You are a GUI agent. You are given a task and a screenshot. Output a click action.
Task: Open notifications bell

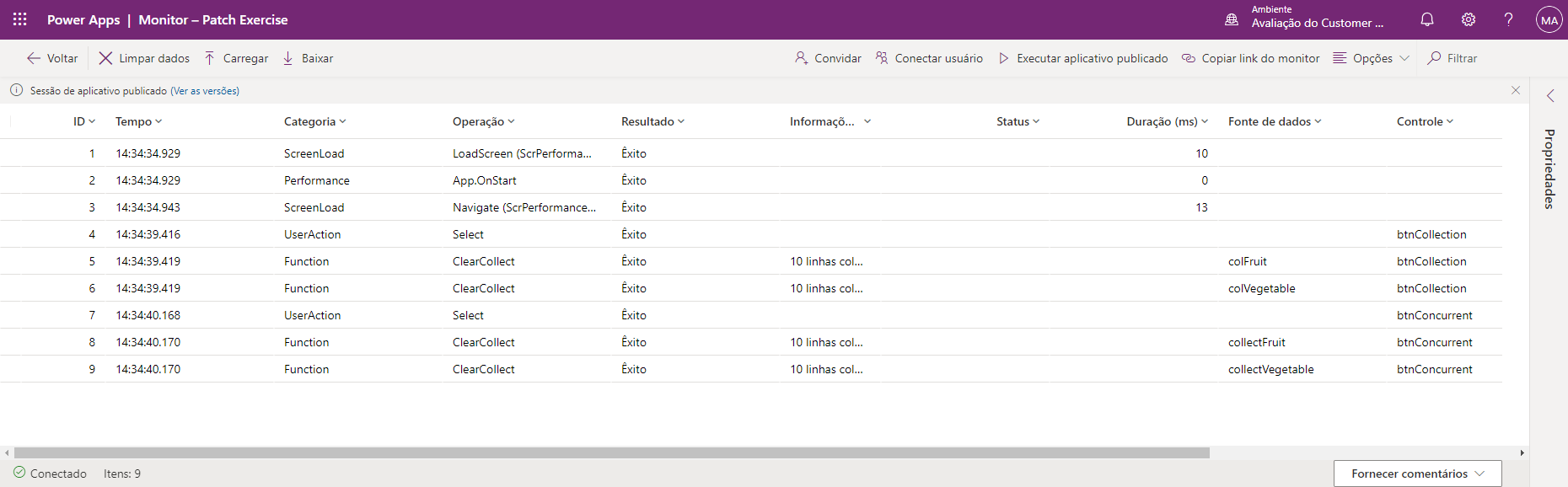[x=1427, y=19]
